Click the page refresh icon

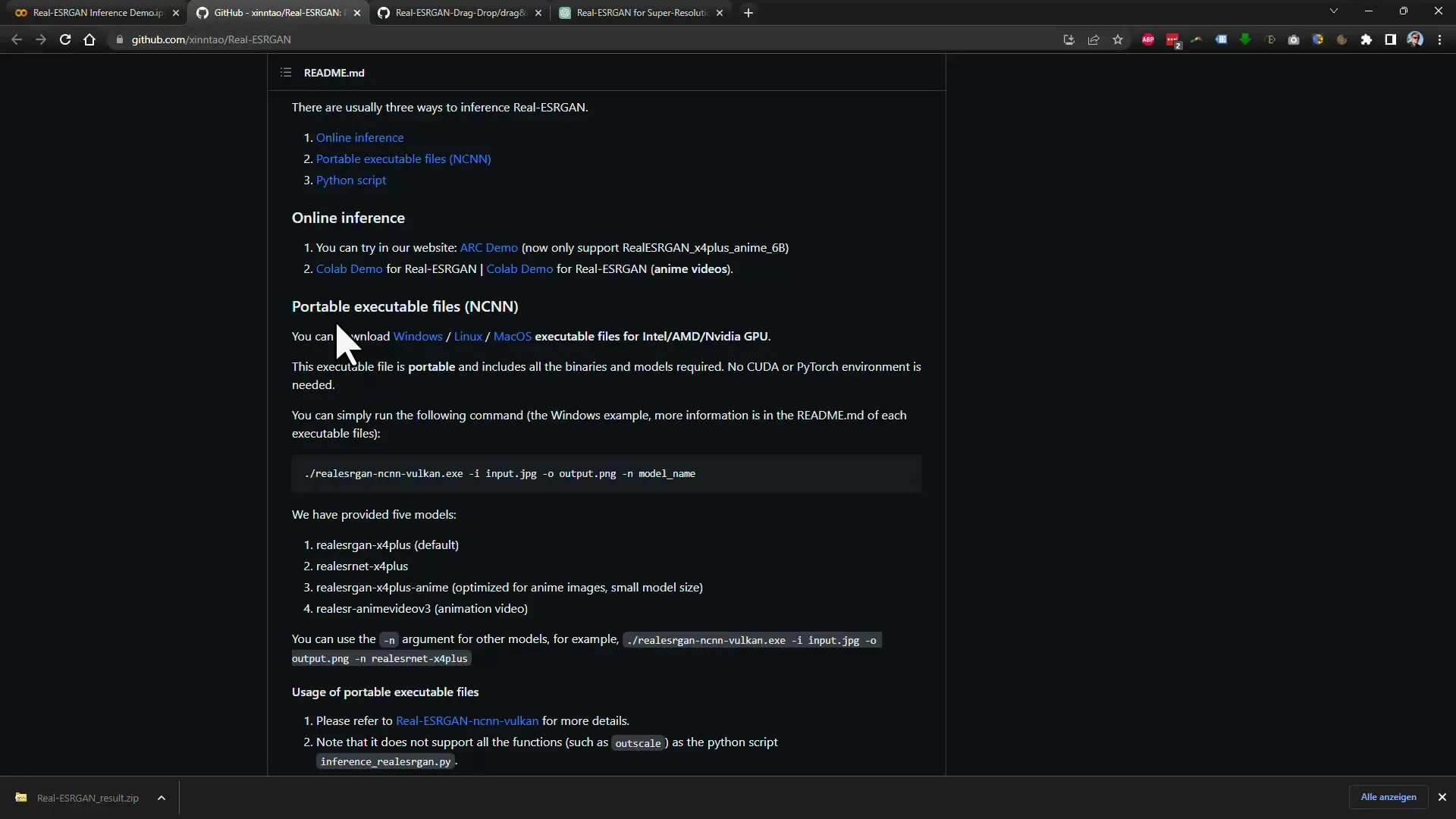[65, 38]
